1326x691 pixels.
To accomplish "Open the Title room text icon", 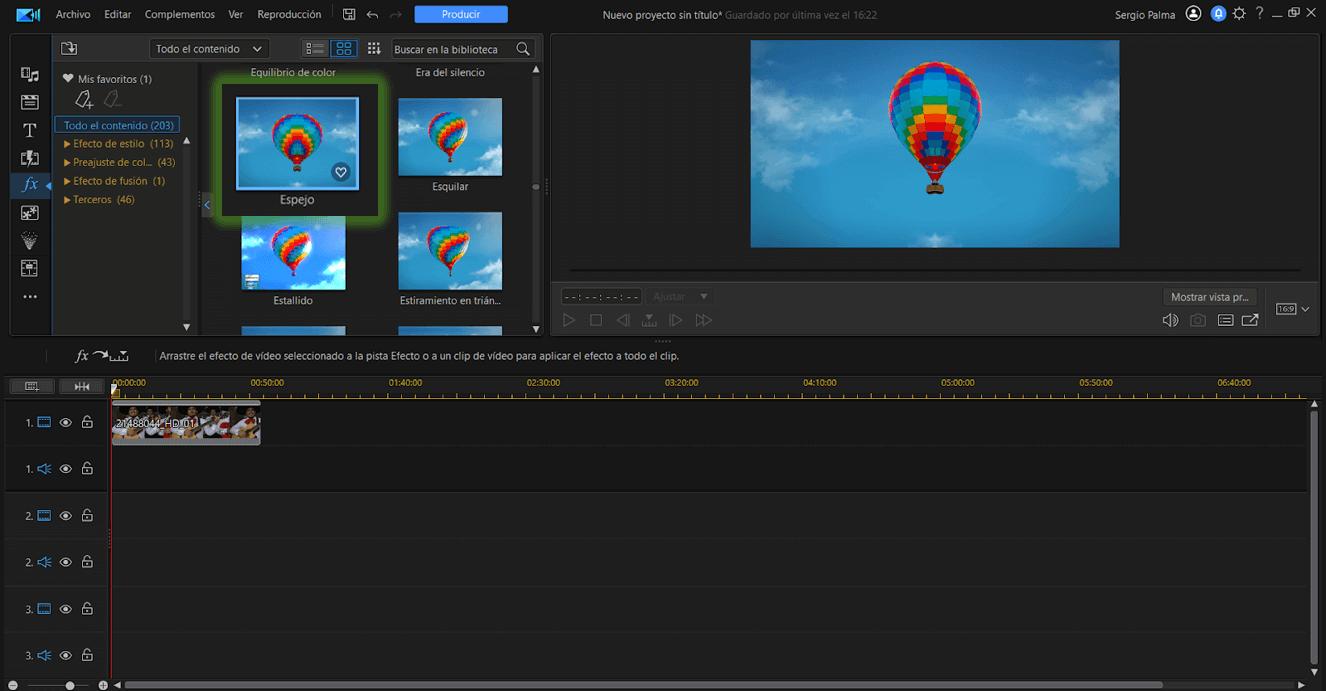I will [30, 130].
